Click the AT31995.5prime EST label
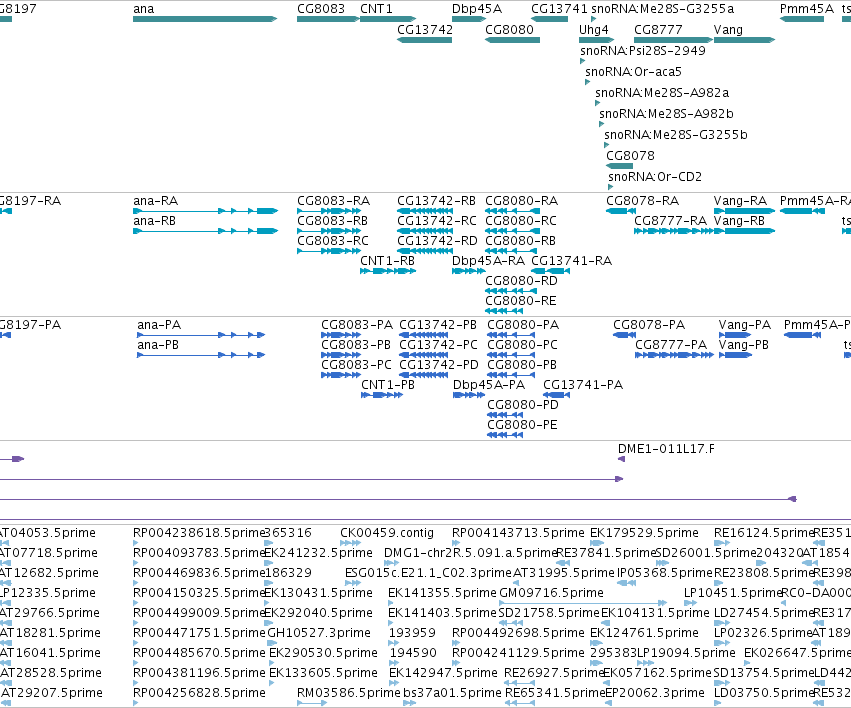Viewport: 851px width, 708px height. [564, 573]
